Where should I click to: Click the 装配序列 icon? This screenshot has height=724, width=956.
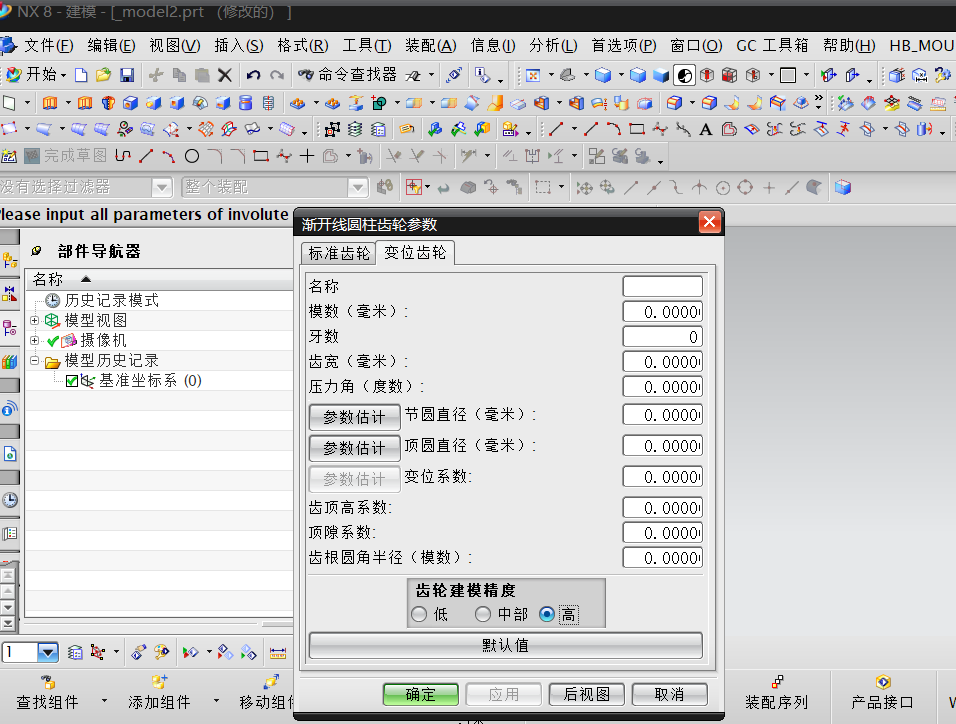[x=777, y=682]
